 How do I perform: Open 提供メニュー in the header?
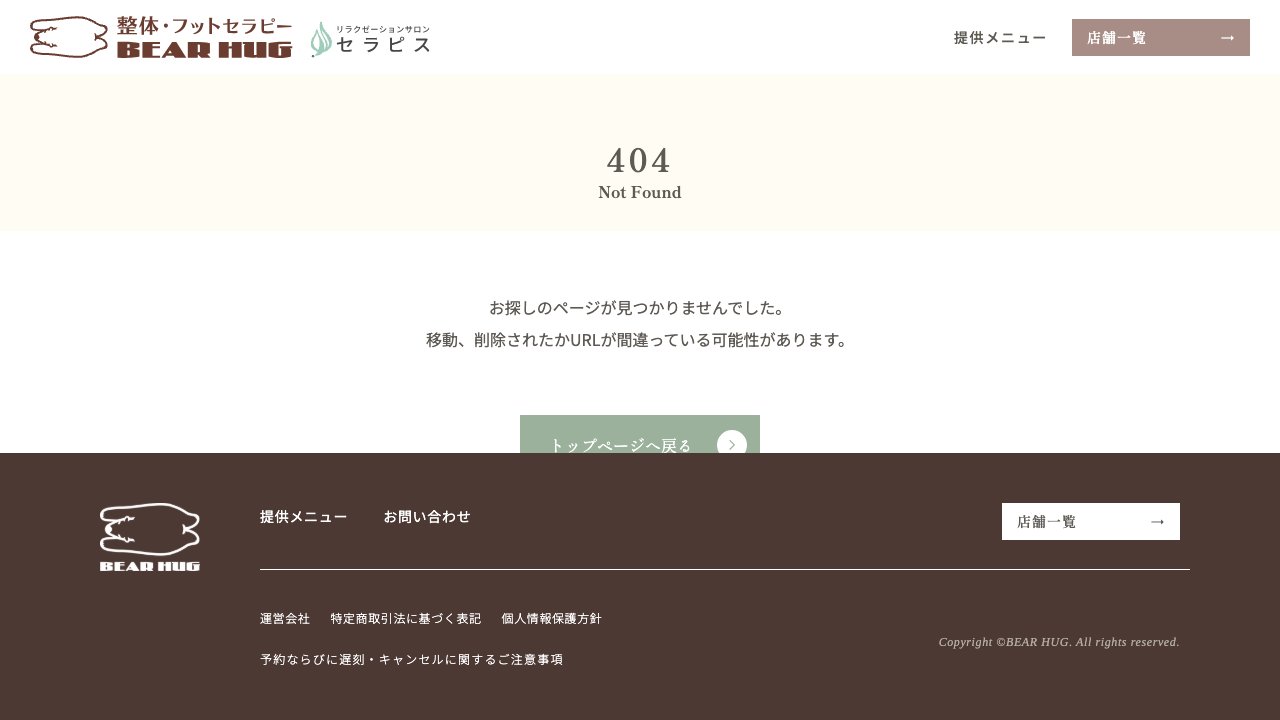click(999, 38)
